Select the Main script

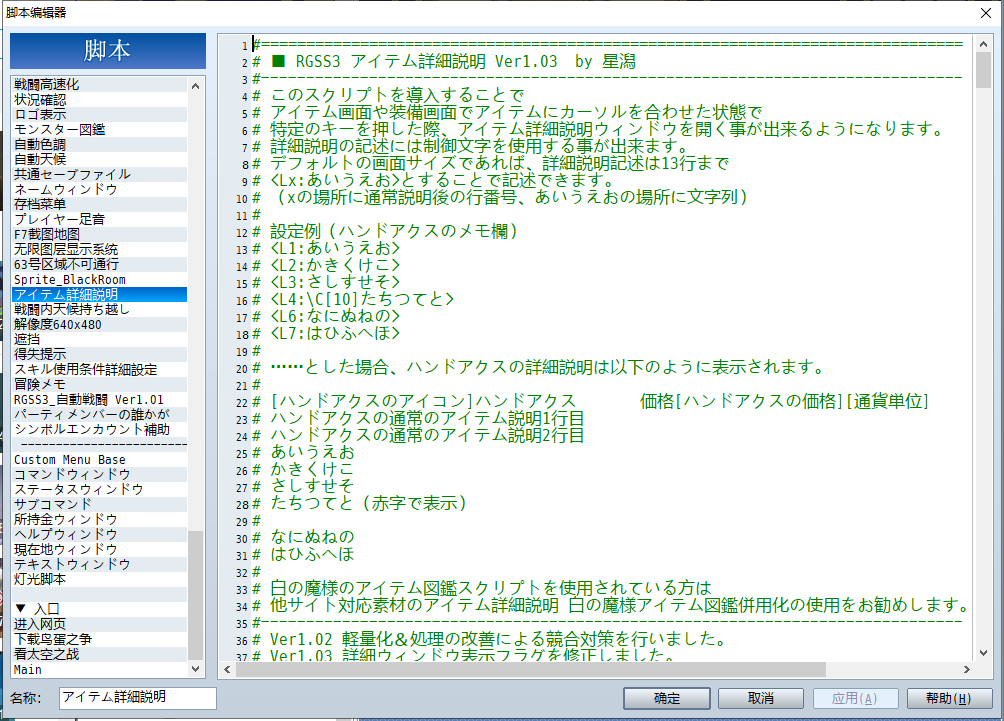point(100,669)
